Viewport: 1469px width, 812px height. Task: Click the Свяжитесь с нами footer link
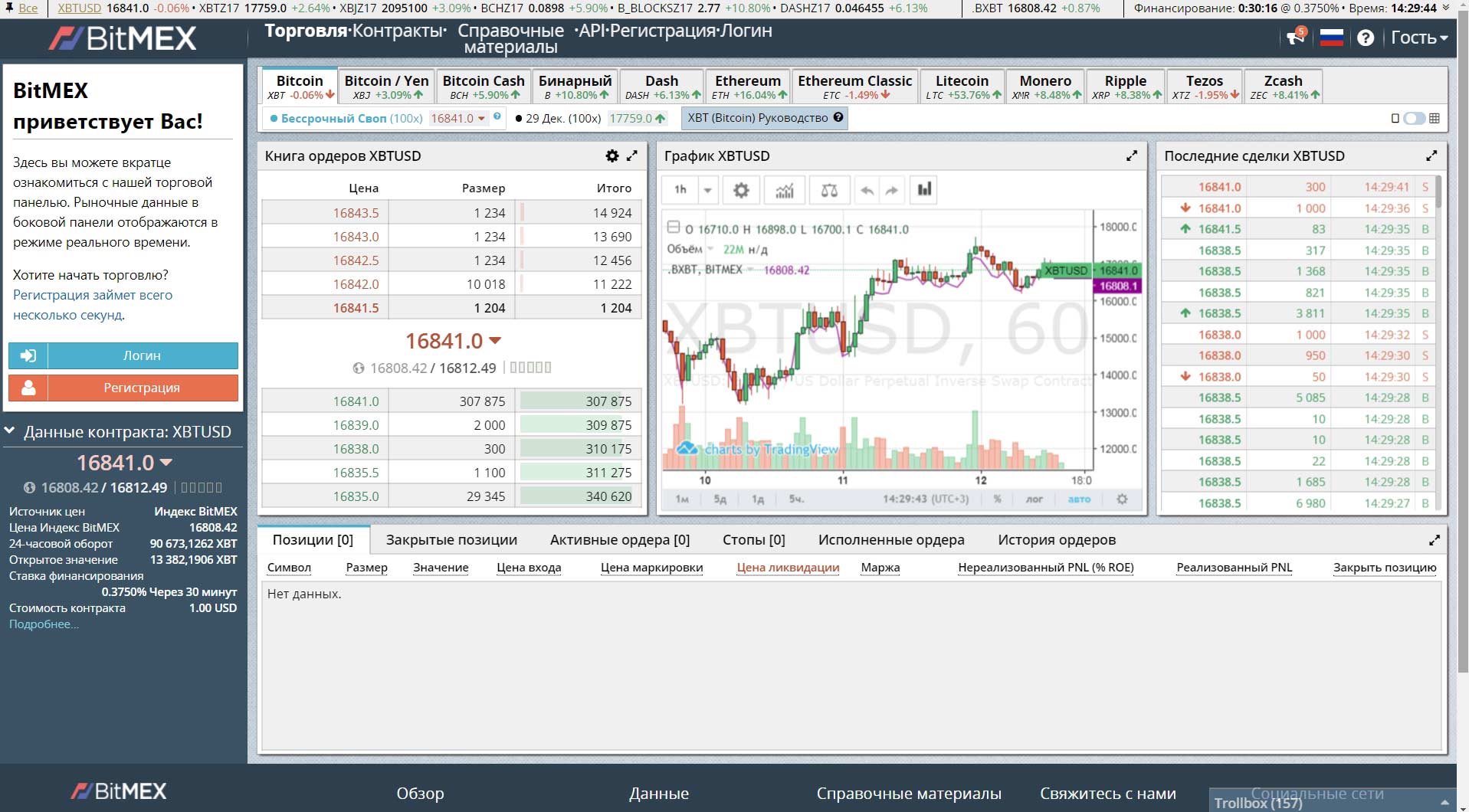coord(1107,794)
